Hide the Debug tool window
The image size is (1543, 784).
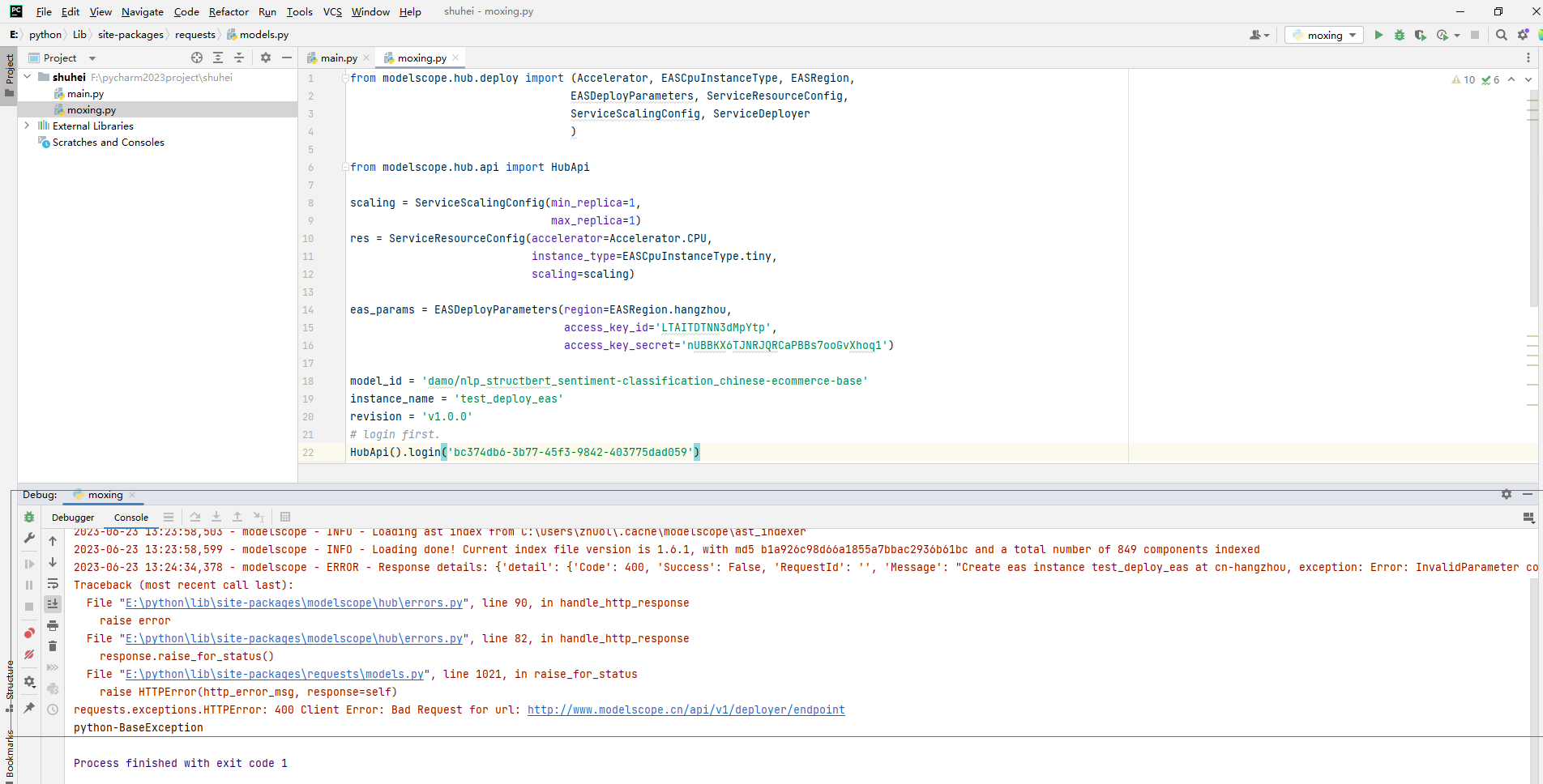[1528, 494]
